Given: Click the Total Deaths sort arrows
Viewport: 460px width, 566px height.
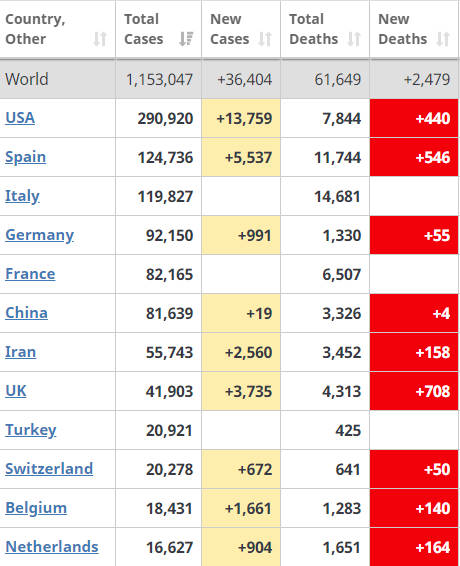Looking at the screenshot, I should point(354,39).
